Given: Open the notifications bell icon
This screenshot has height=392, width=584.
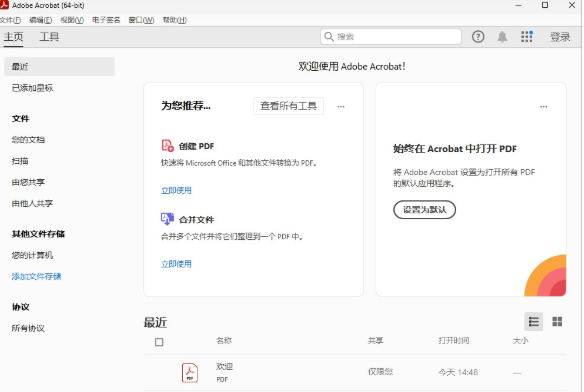Looking at the screenshot, I should (x=502, y=37).
